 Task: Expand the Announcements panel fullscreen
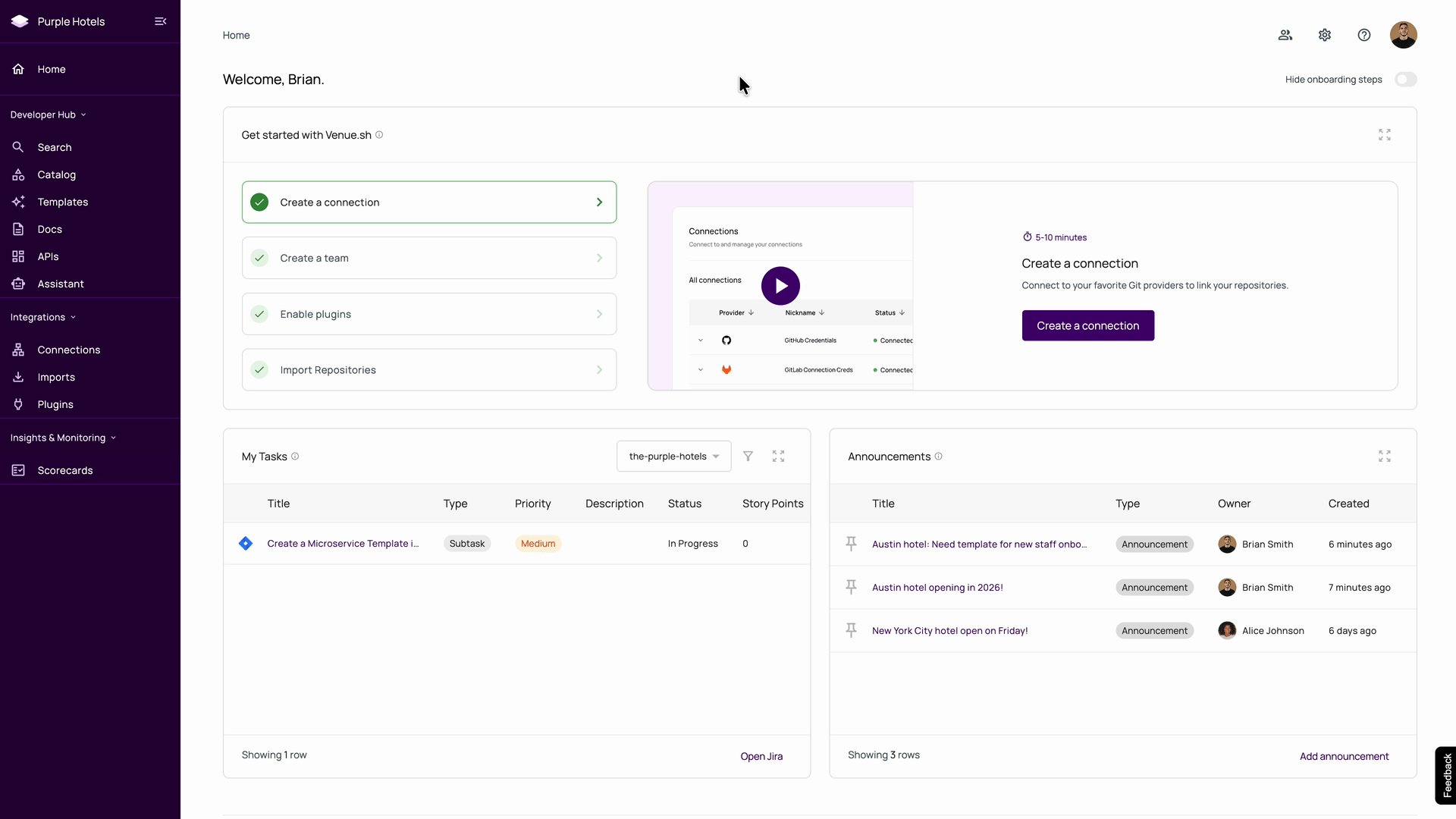click(x=1384, y=457)
